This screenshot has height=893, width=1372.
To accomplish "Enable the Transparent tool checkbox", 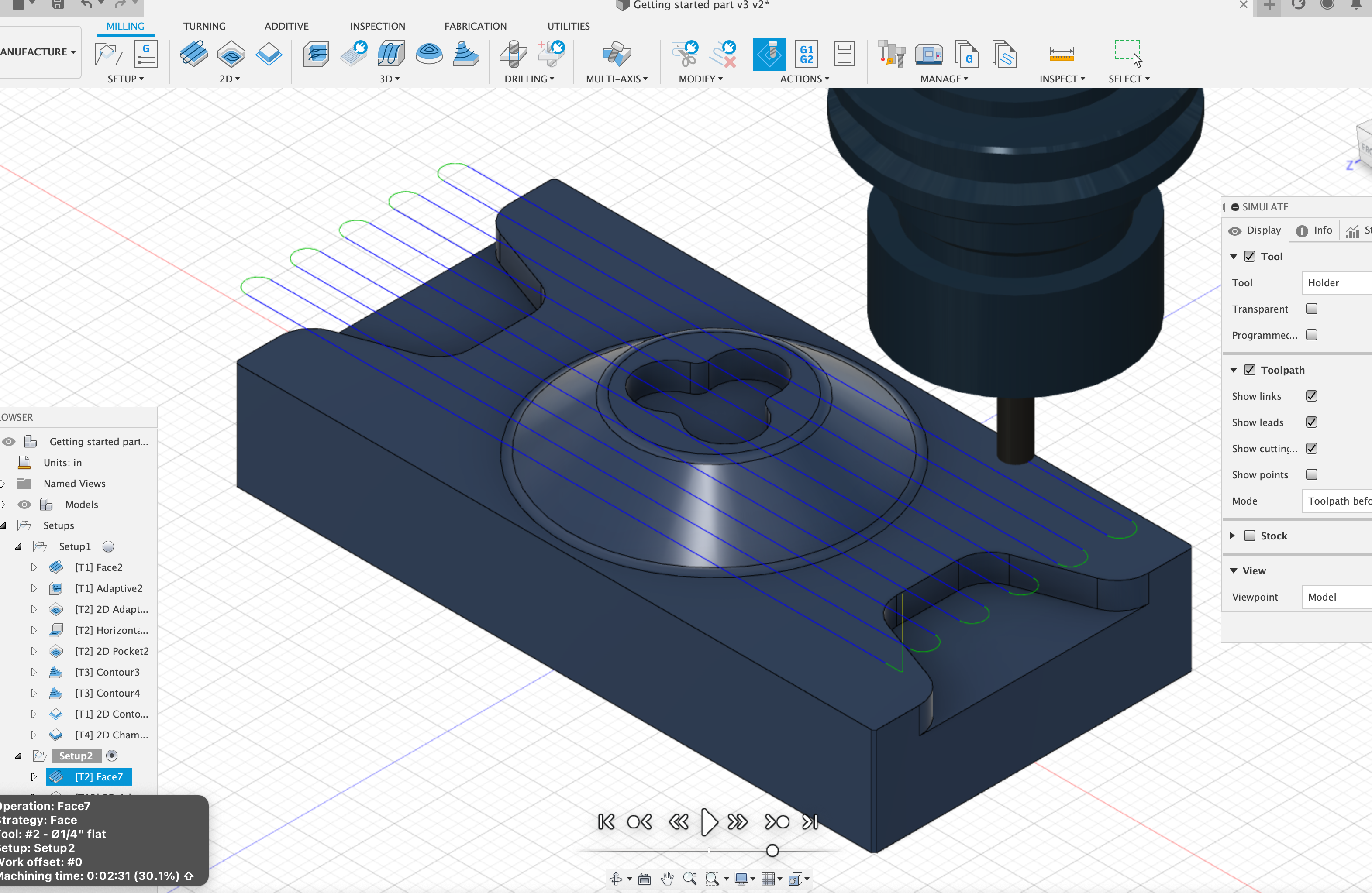I will tap(1311, 309).
